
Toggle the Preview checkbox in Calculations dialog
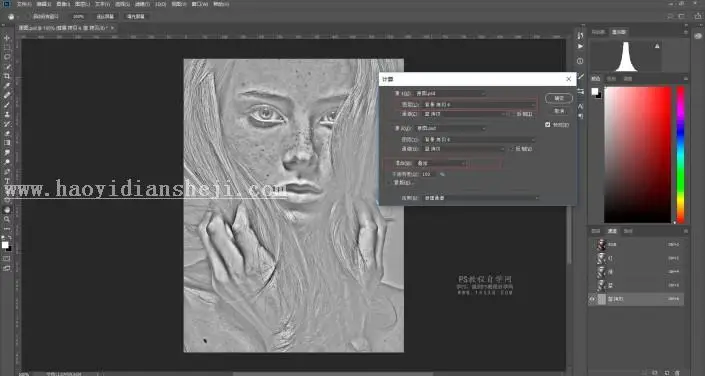tap(548, 125)
